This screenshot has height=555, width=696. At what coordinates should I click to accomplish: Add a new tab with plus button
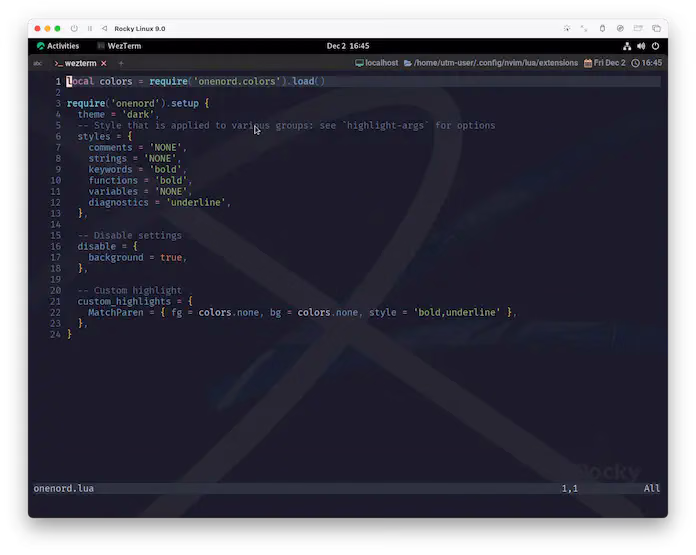pyautogui.click(x=121, y=63)
